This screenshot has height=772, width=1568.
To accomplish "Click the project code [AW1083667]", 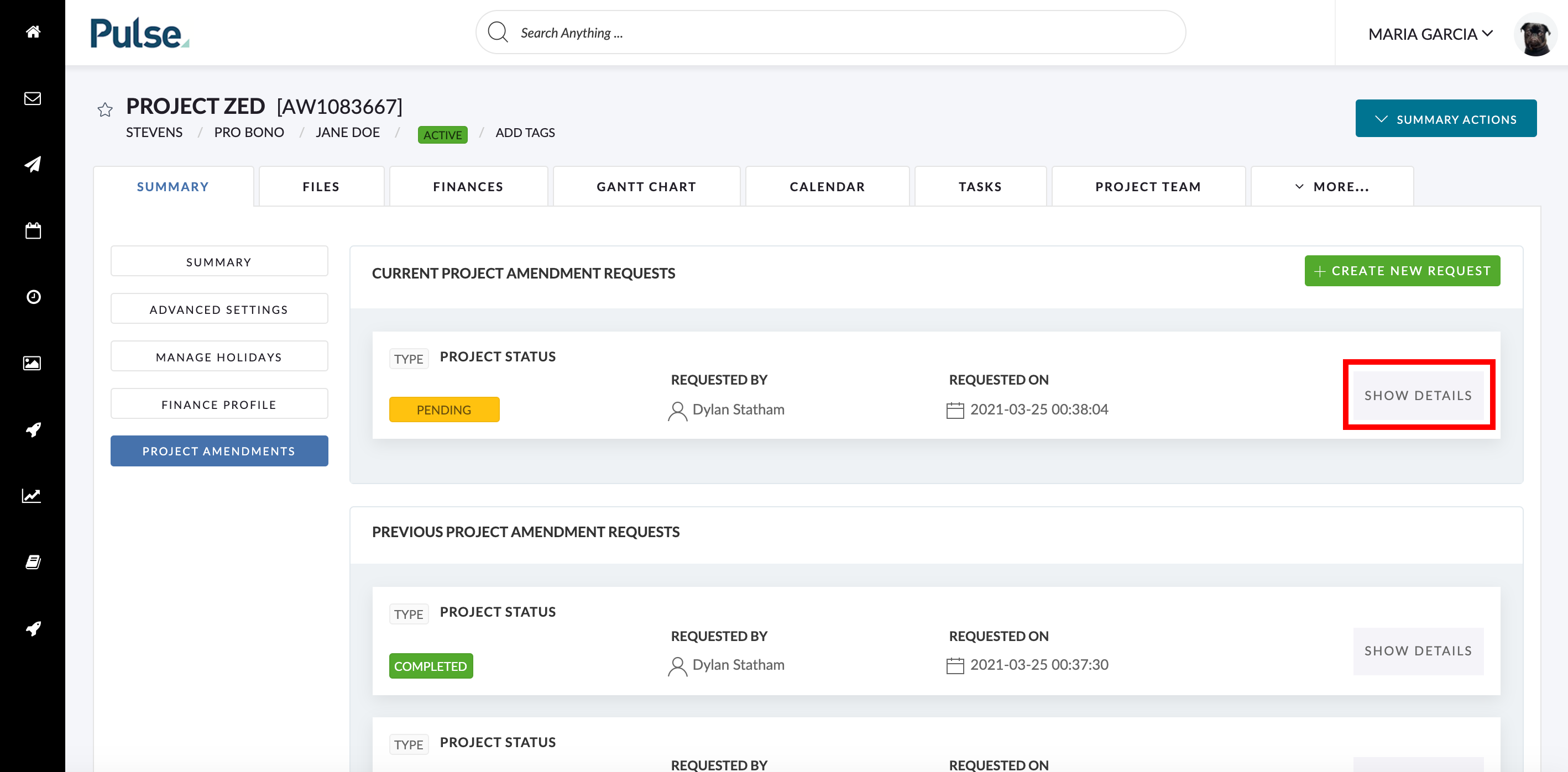I will (339, 107).
